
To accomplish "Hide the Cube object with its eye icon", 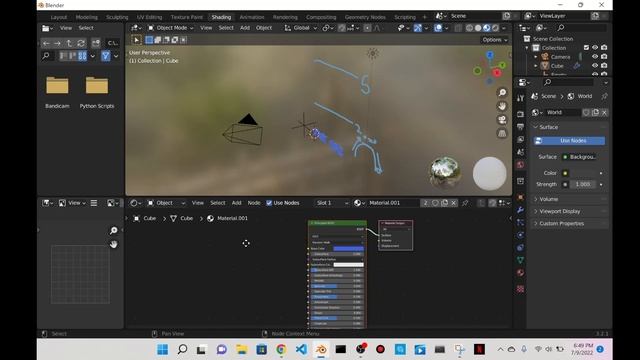I will pyautogui.click(x=595, y=66).
